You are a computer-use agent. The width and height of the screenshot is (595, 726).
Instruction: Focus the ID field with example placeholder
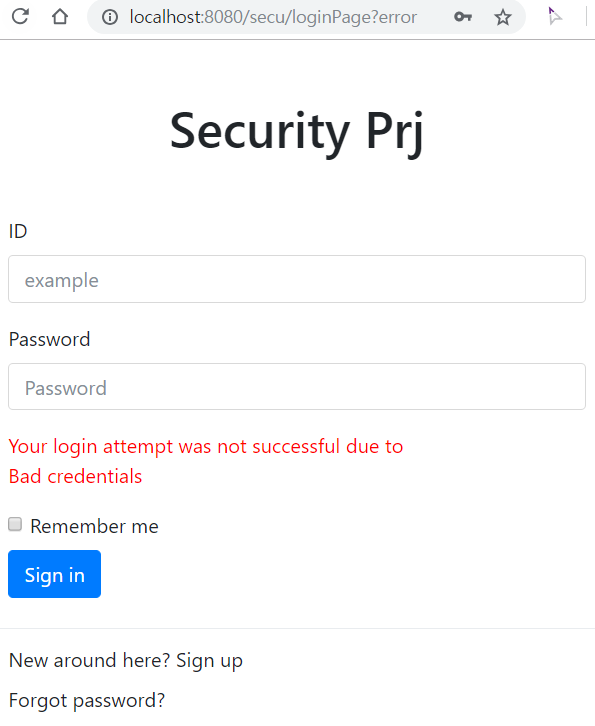(x=297, y=279)
